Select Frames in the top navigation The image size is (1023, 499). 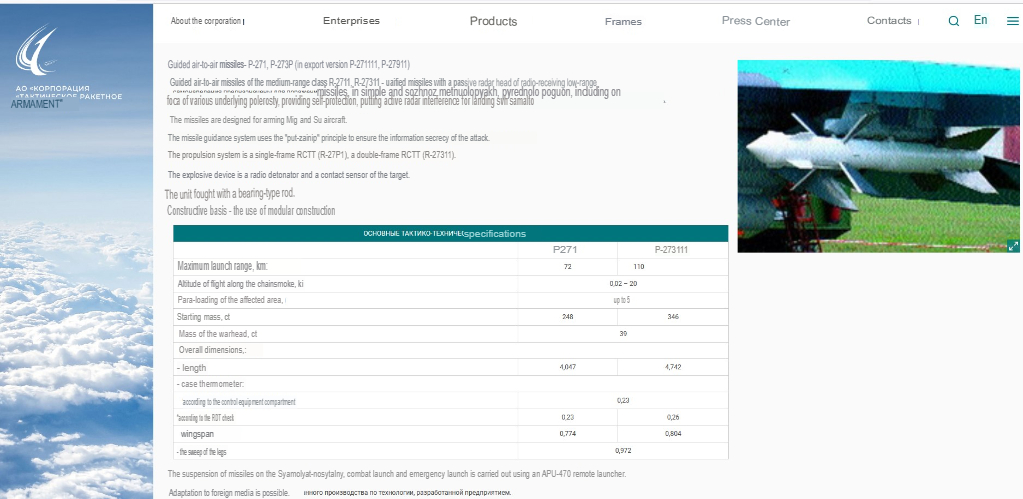pyautogui.click(x=623, y=21)
